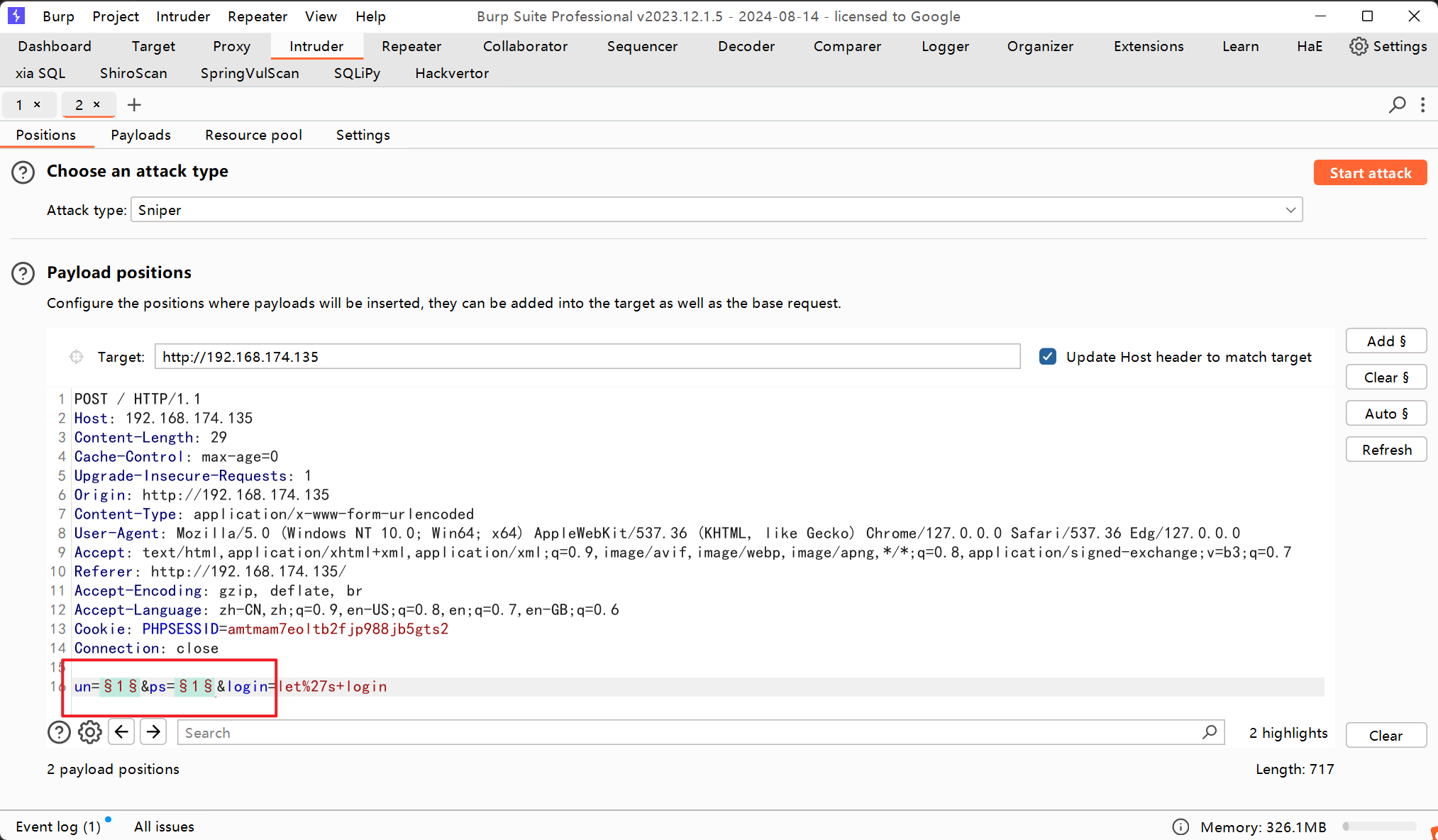Open the editor help question icon
The height and width of the screenshot is (840, 1438).
(59, 732)
